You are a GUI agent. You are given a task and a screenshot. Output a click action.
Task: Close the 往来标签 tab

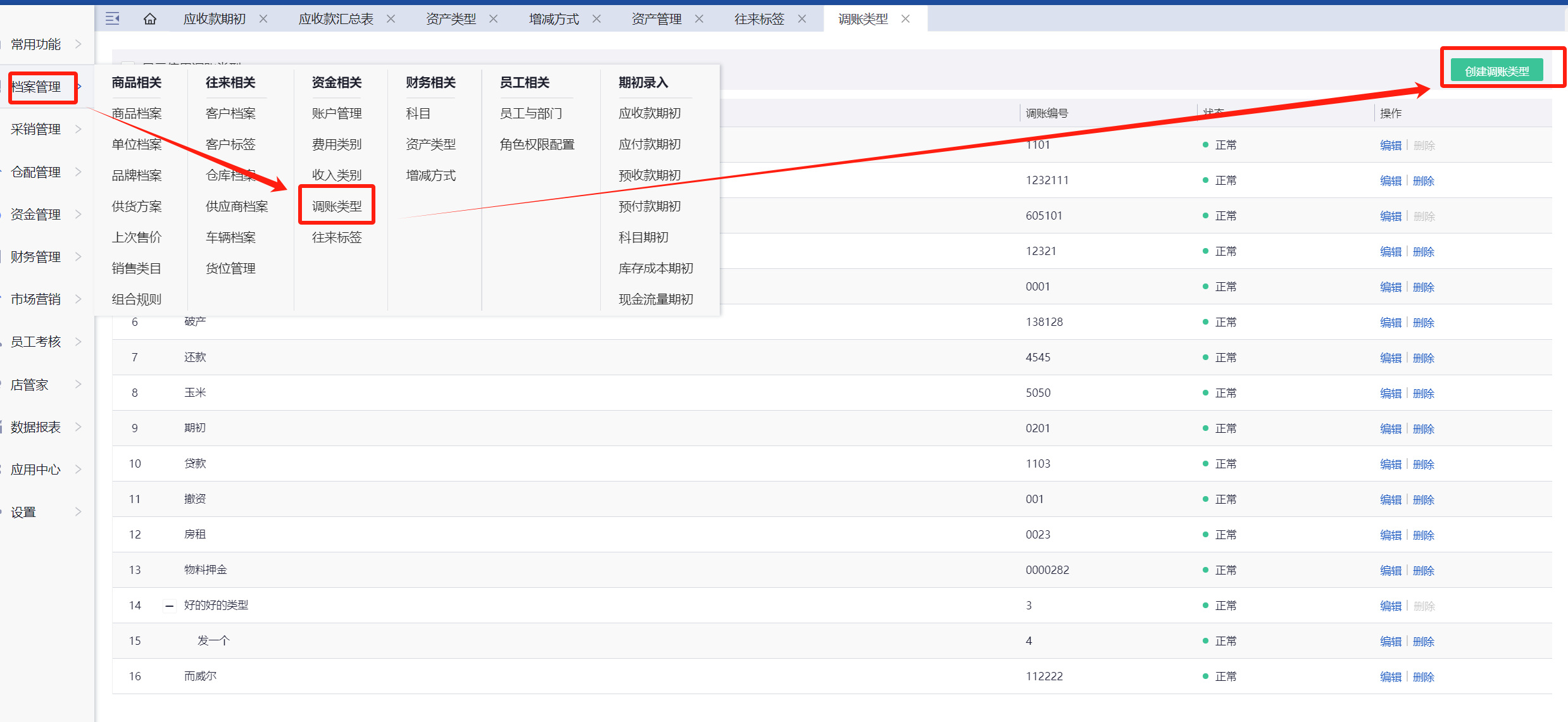click(x=802, y=19)
